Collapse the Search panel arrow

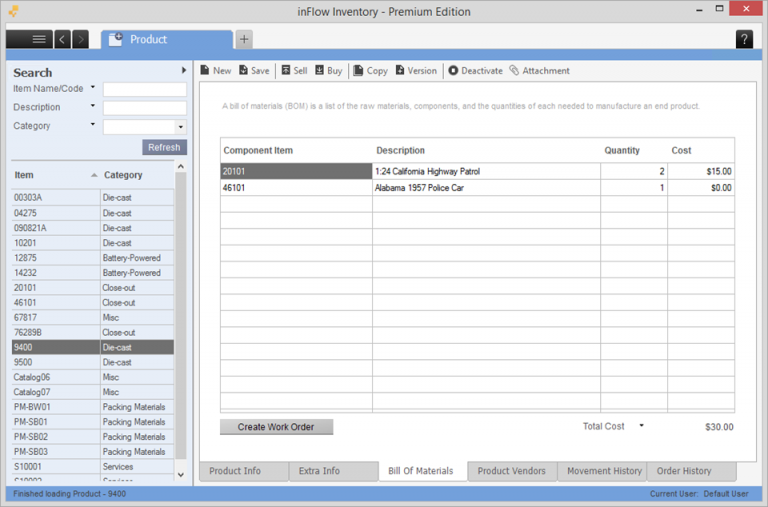[x=184, y=71]
